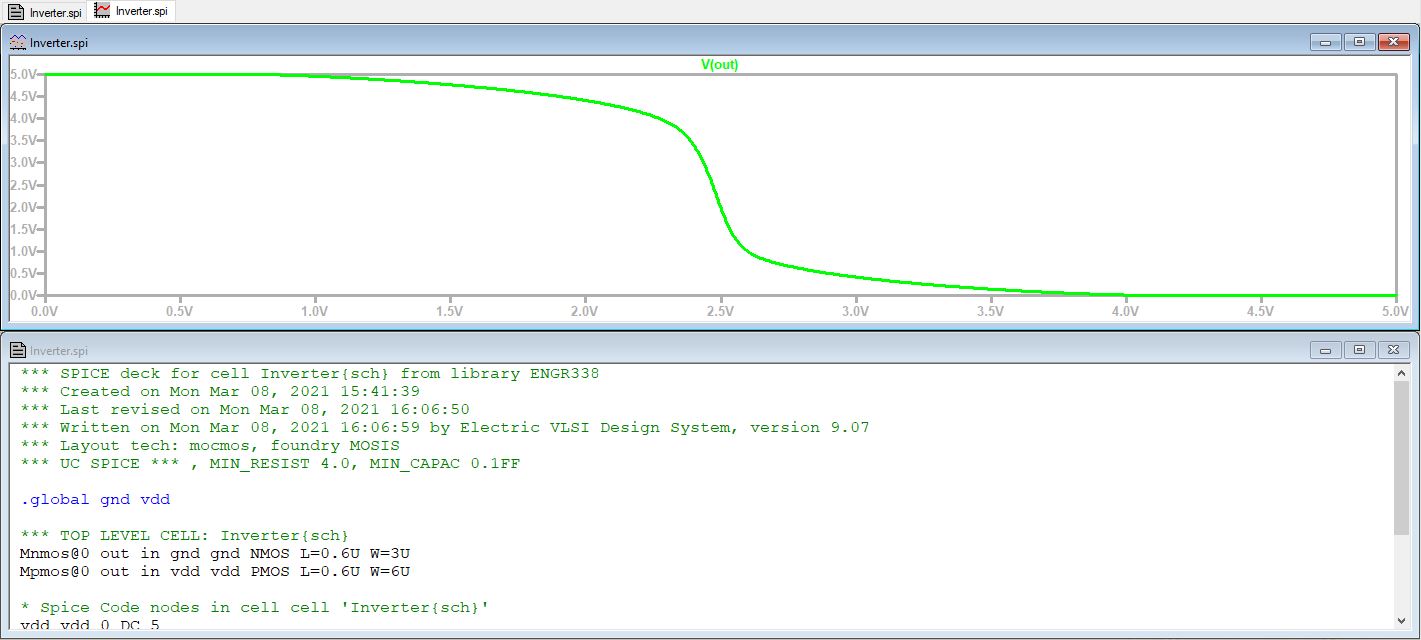Restore down the waveform plot window
1421x640 pixels.
click(x=1359, y=42)
